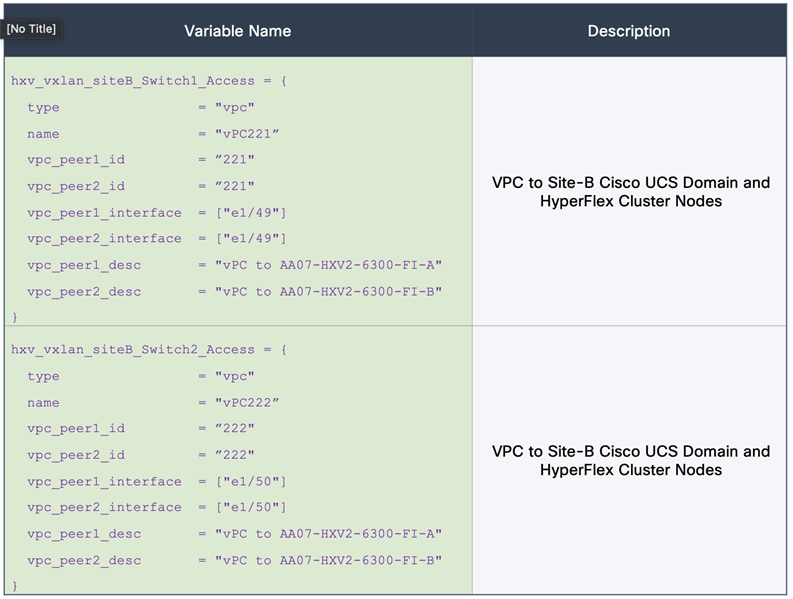Click the hxv_vxlan_siteB_Switch1_Access variable line
This screenshot has height=599, width=793.
coord(149,81)
